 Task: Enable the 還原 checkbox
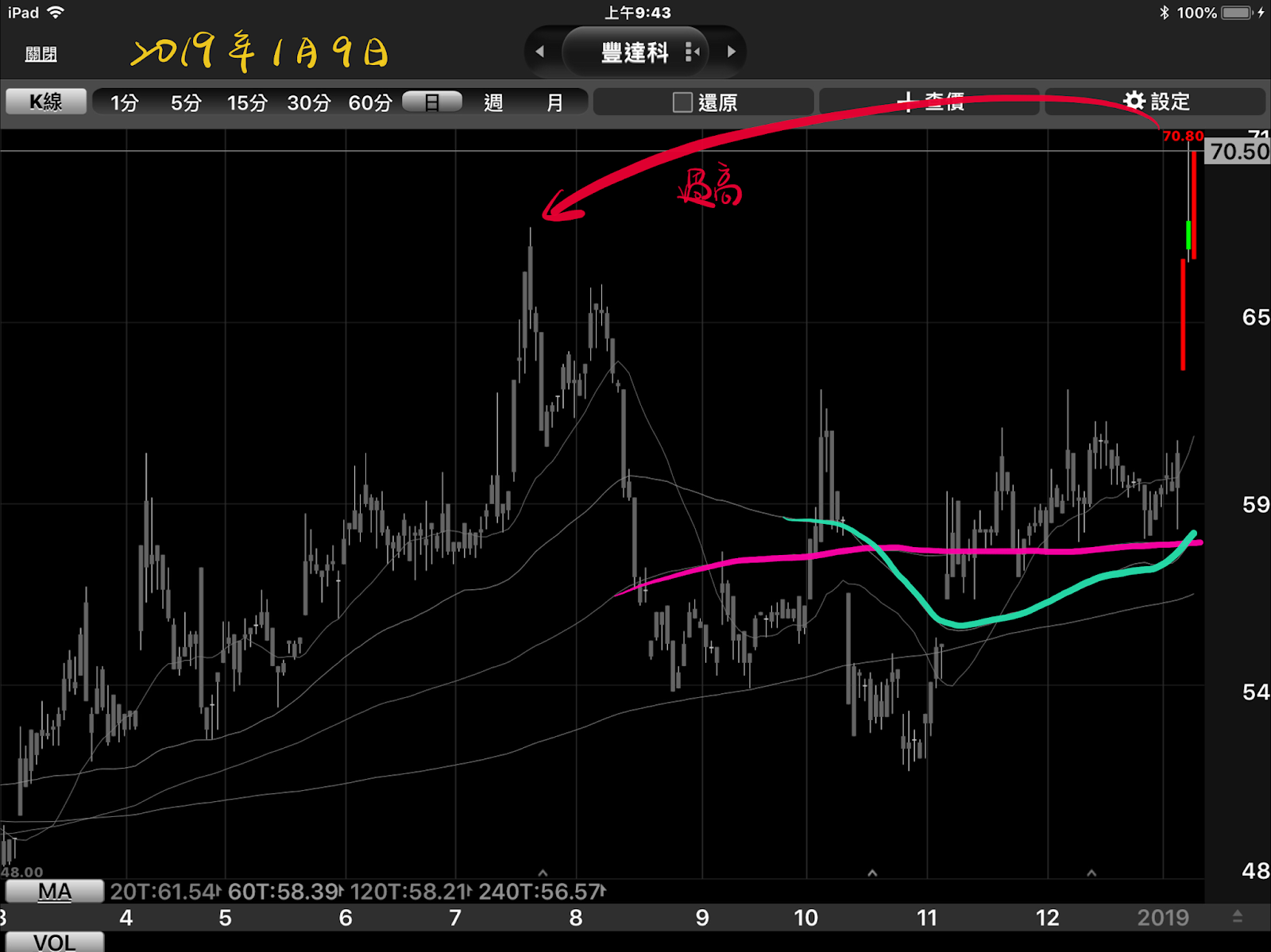pyautogui.click(x=682, y=102)
